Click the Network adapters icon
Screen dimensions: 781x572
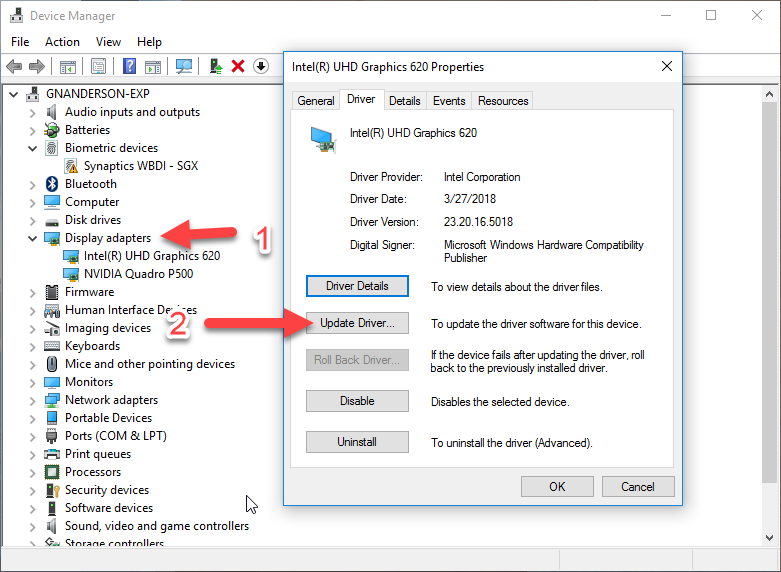click(52, 400)
